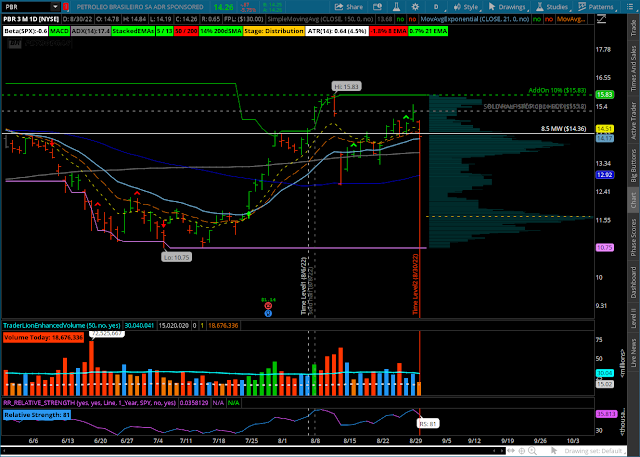640x457 pixels.
Task: Open the Drawings menu
Action: (x=508, y=7)
